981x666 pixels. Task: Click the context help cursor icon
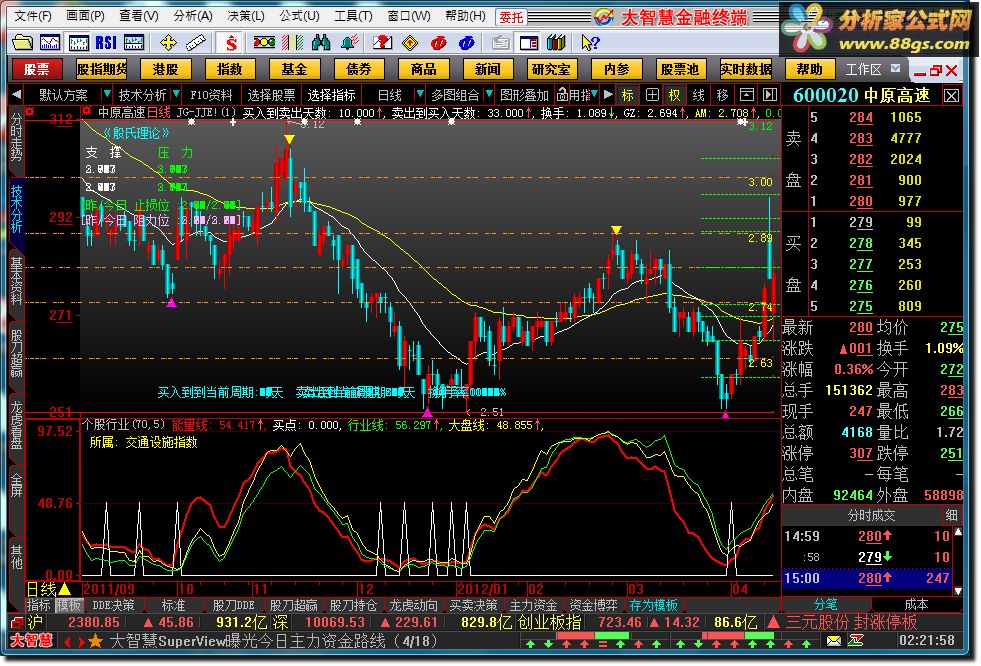pyautogui.click(x=590, y=43)
